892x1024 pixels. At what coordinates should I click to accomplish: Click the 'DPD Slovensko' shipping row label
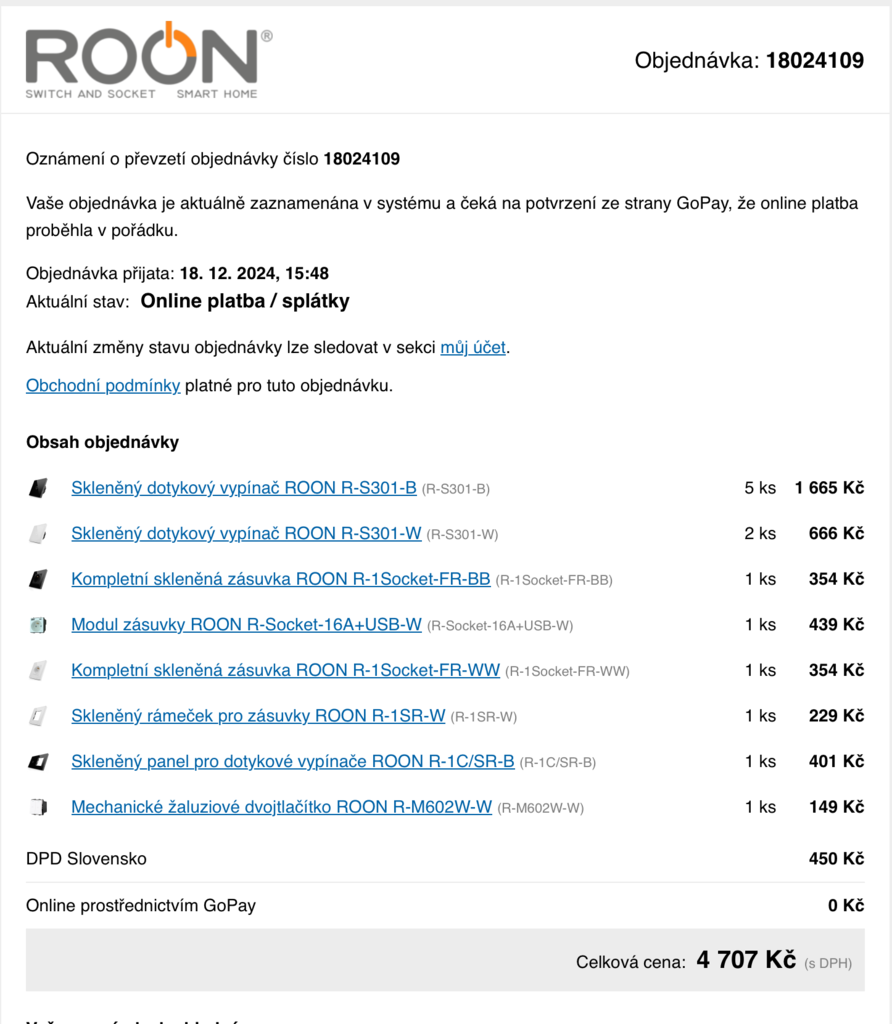tap(86, 859)
